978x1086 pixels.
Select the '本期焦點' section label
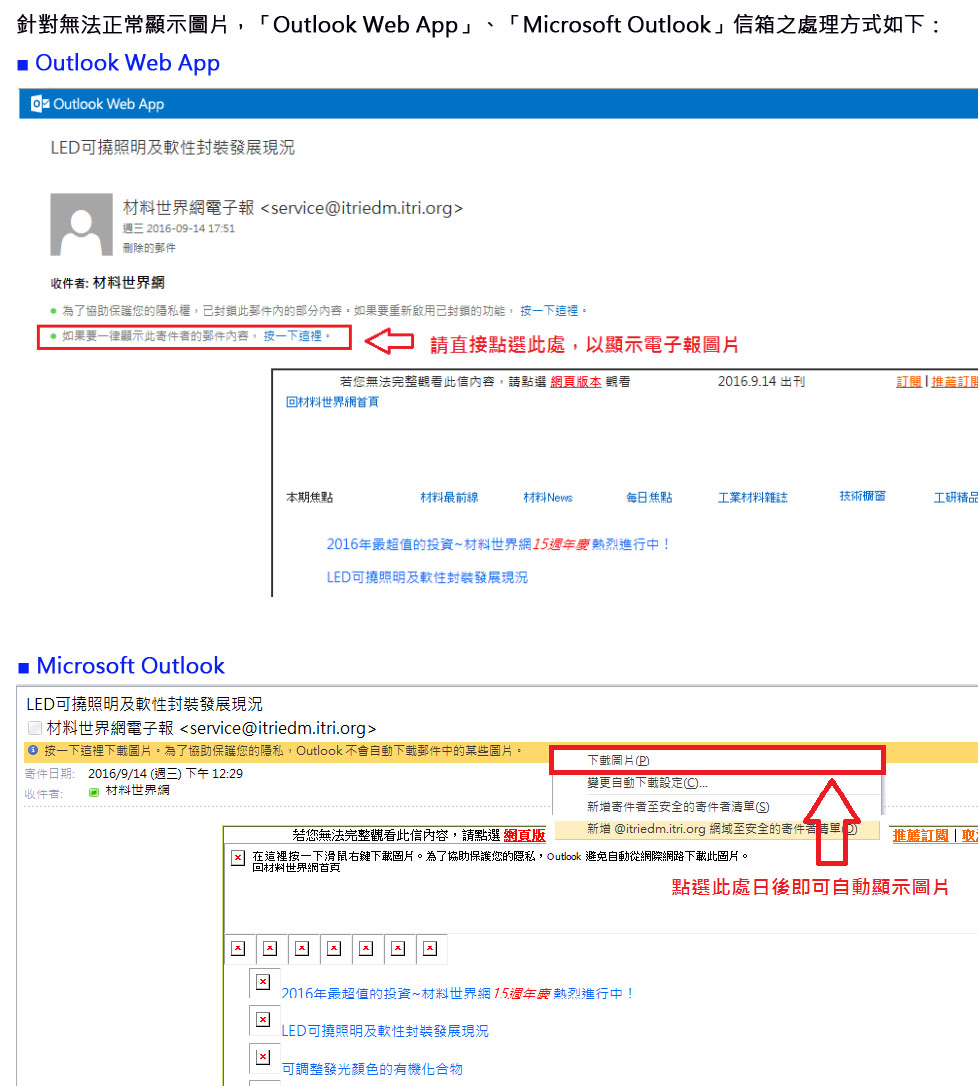[x=310, y=497]
